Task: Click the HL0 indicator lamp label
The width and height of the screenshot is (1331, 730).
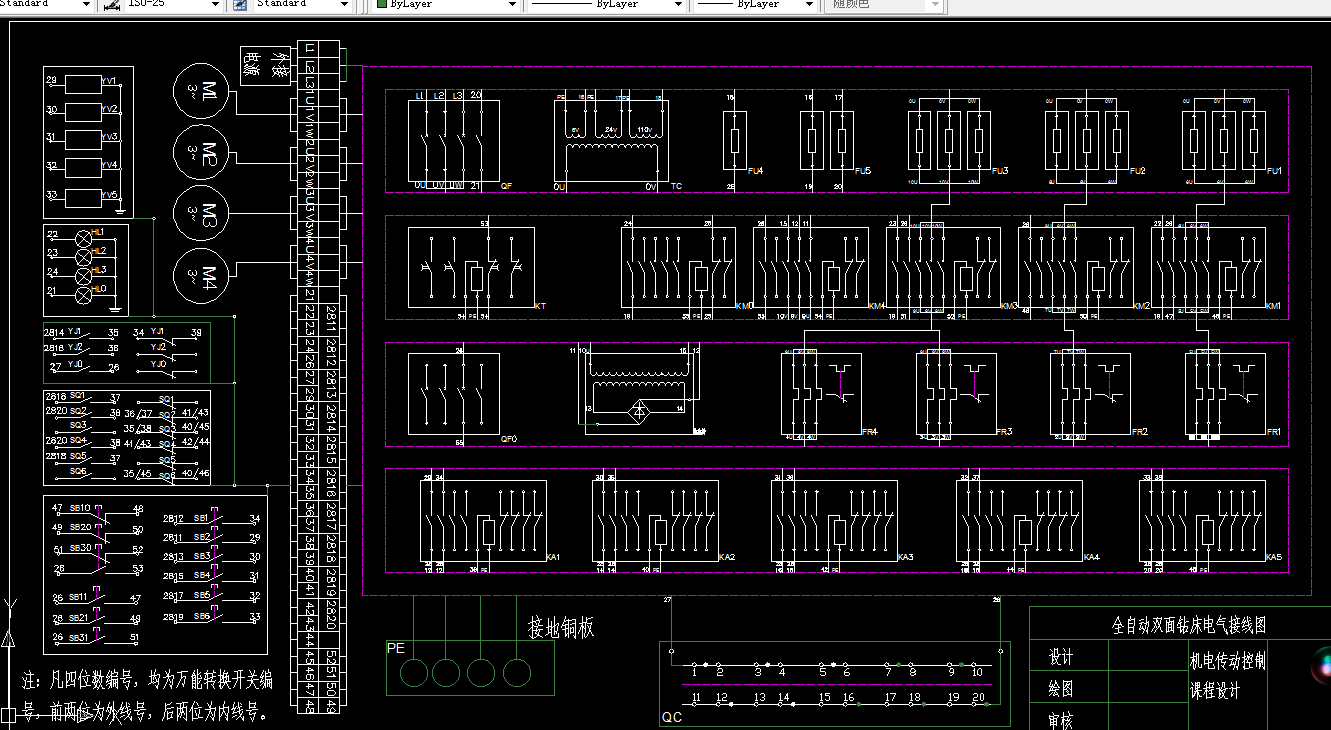Action: pos(98,290)
